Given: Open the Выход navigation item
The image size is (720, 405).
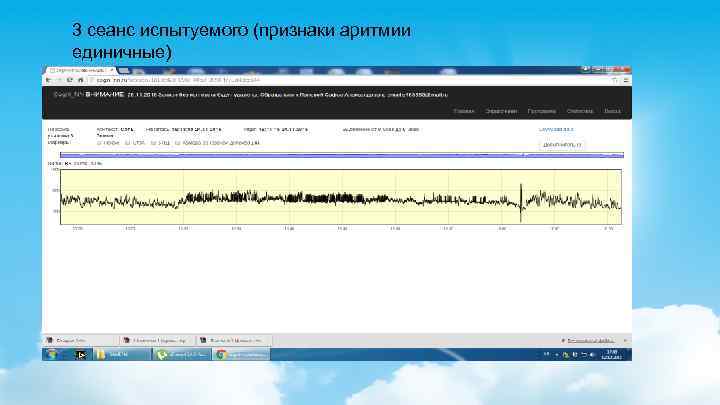Looking at the screenshot, I should (612, 111).
